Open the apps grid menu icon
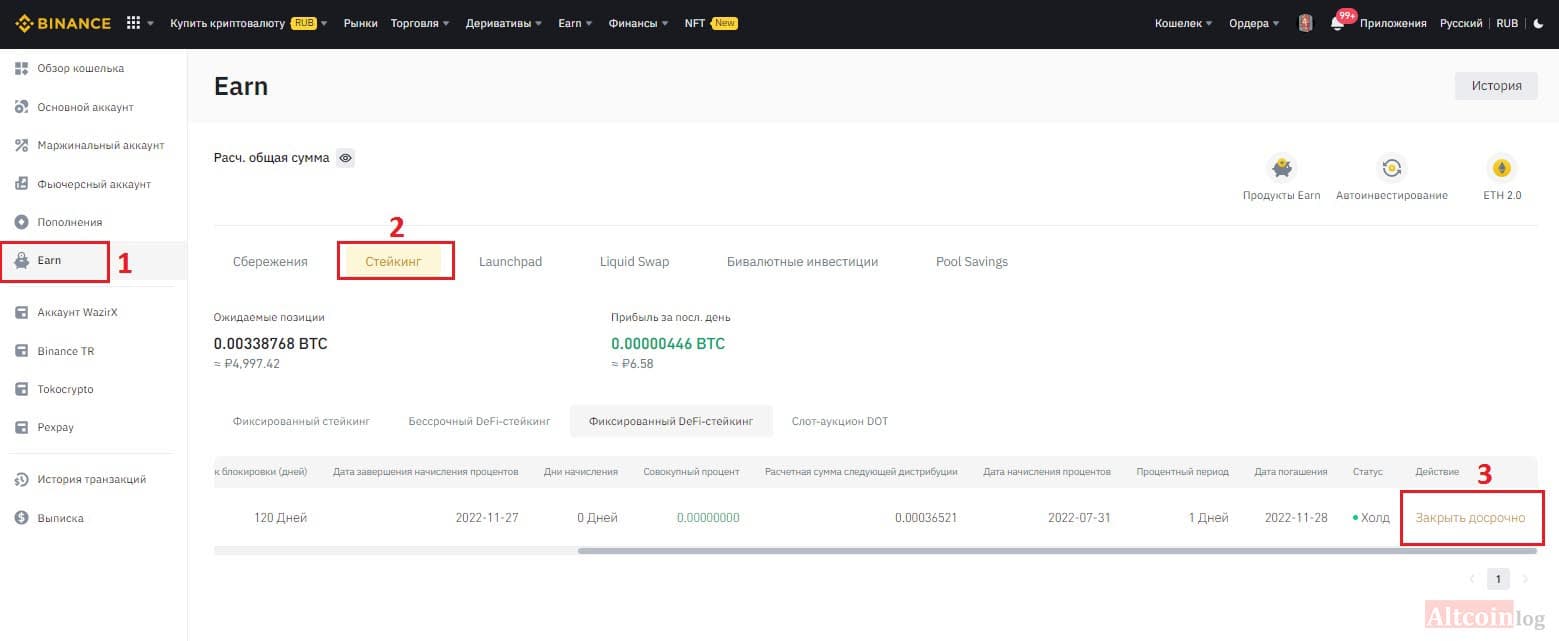Screen dimensions: 1559x641 tap(134, 23)
